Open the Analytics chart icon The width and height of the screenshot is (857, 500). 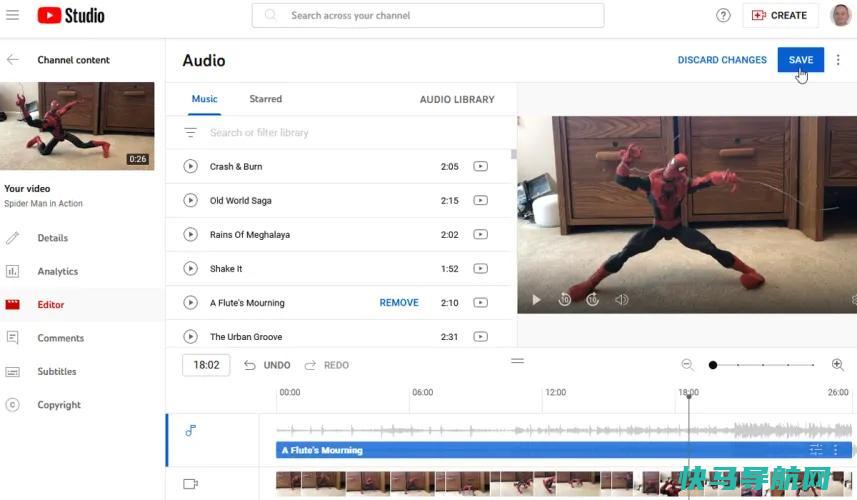pos(13,271)
